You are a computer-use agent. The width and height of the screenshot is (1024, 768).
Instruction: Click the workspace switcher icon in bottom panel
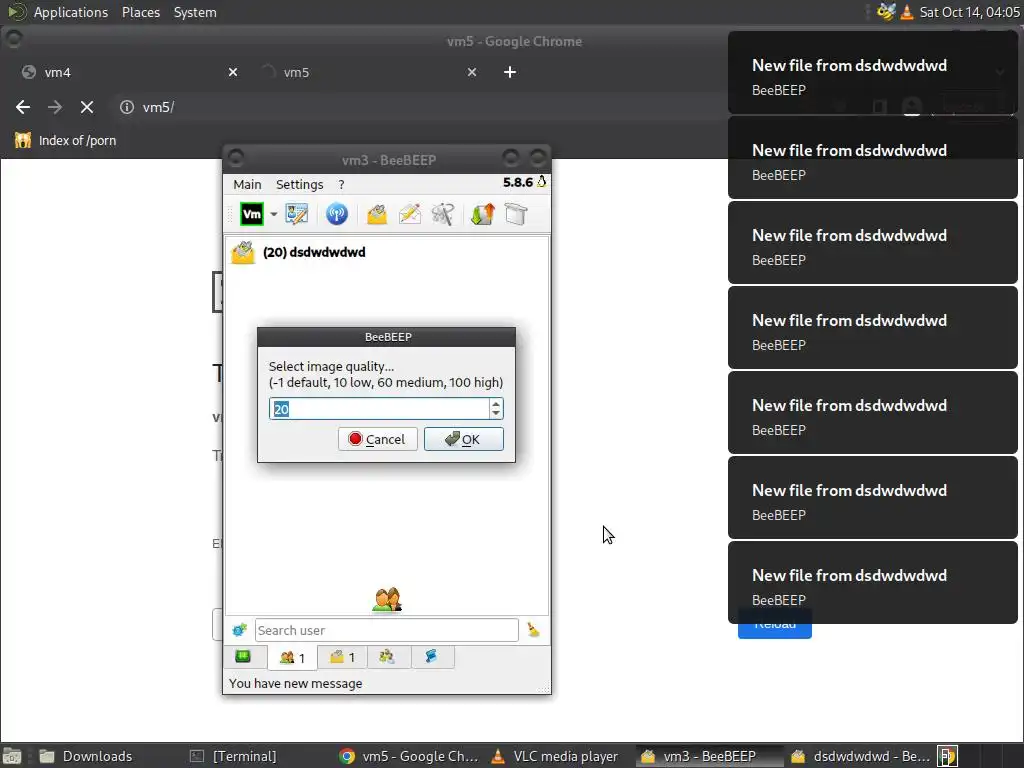(948, 756)
